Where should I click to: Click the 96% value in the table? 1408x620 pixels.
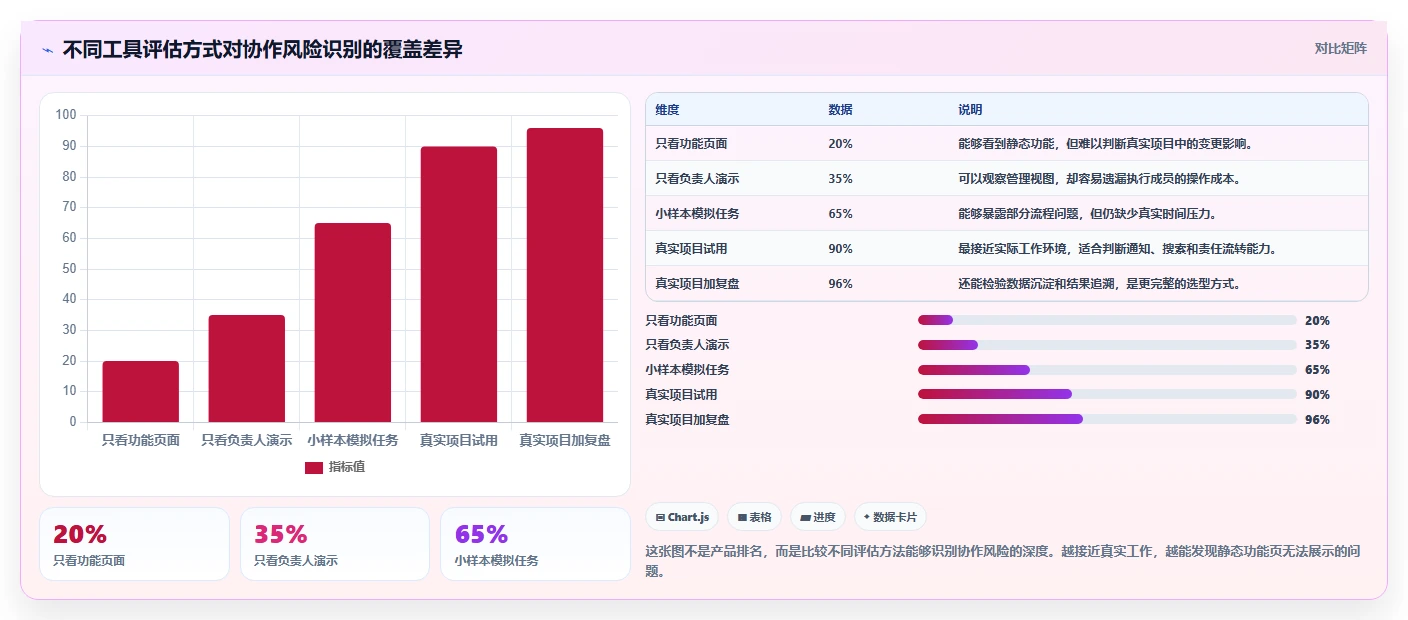(840, 284)
